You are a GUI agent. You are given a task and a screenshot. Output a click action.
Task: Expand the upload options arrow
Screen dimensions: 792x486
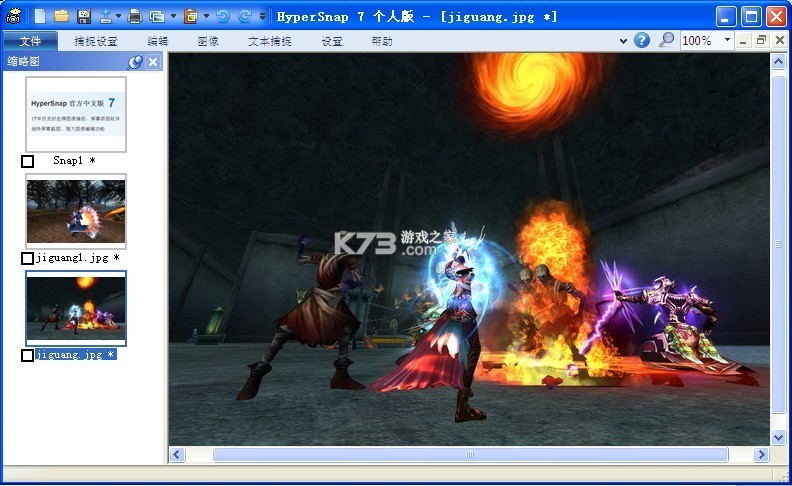[x=118, y=16]
